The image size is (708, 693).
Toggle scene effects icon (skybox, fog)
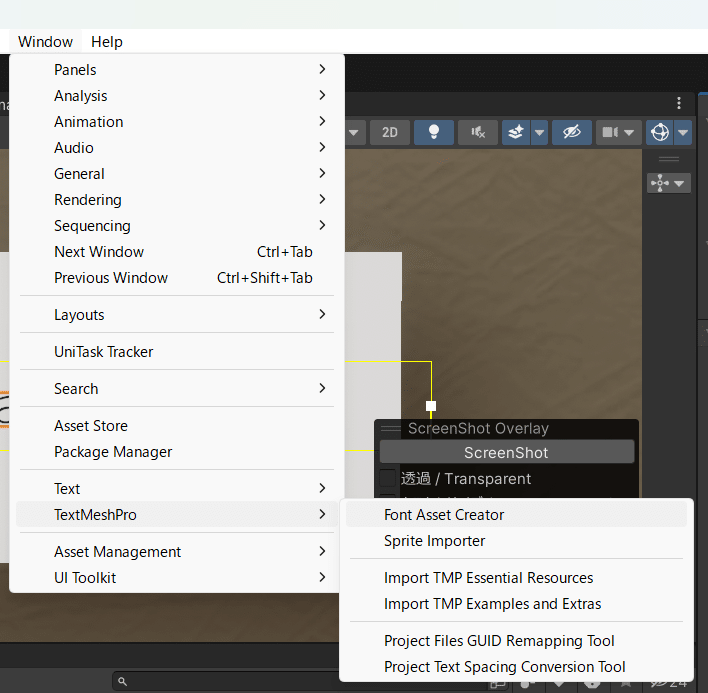pyautogui.click(x=516, y=132)
